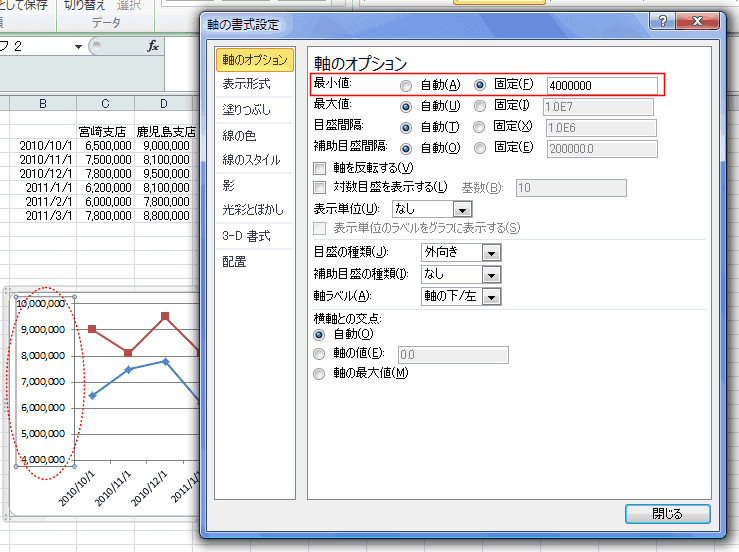This screenshot has height=552, width=739.
Task: Select 最小値 固定(F) radio button
Action: [x=479, y=85]
